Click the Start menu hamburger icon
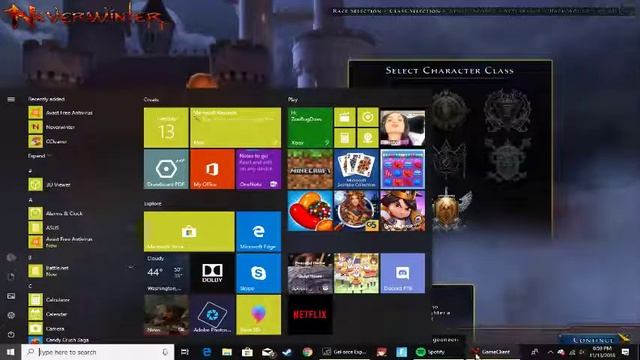Image resolution: width=640 pixels, height=360 pixels. tap(11, 99)
